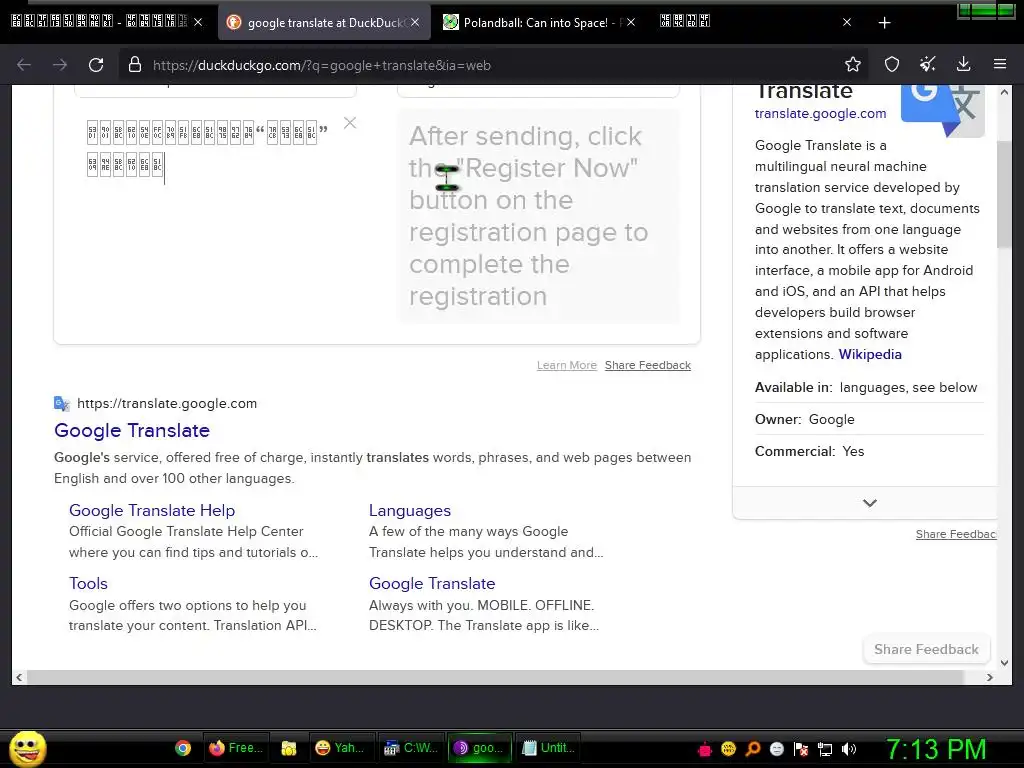The image size is (1024, 768).
Task: Click the translated English output text
Action: [x=528, y=216]
